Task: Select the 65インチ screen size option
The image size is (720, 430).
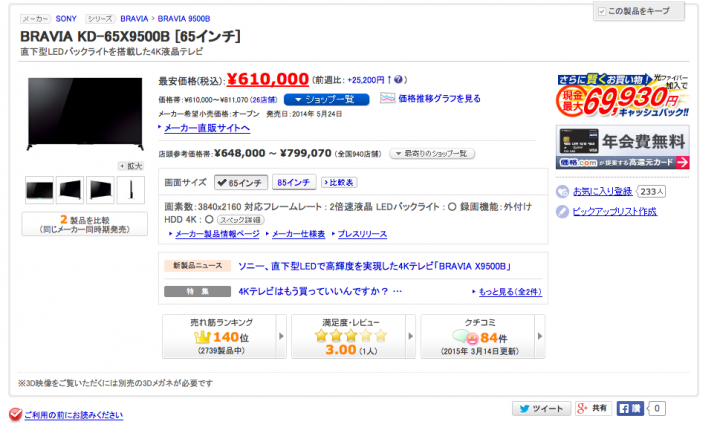Action: coord(241,183)
